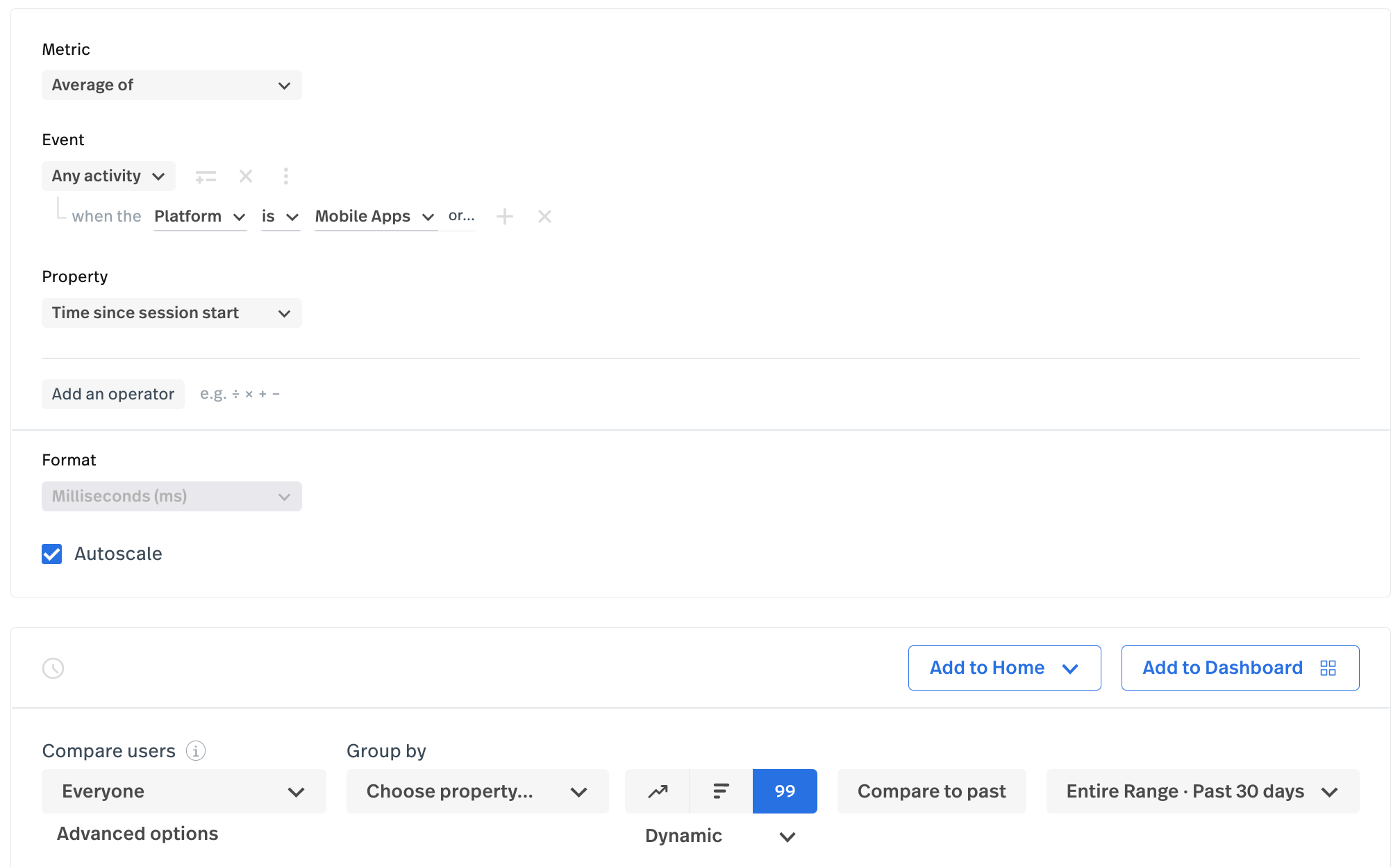
Task: Remove the Any activity event
Action: point(246,176)
